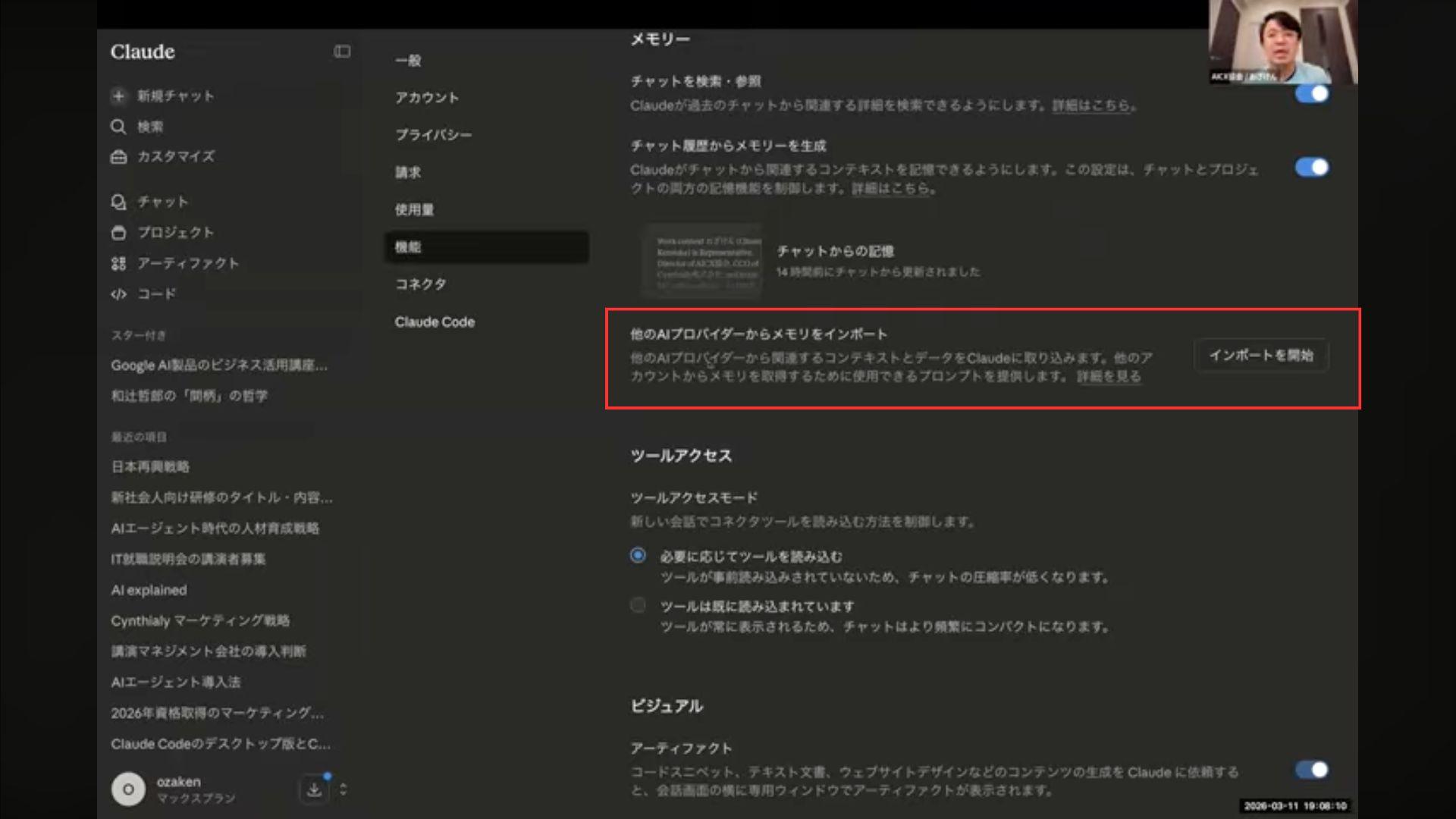1456x819 pixels.
Task: Select already-loaded tools radio option
Action: click(638, 605)
